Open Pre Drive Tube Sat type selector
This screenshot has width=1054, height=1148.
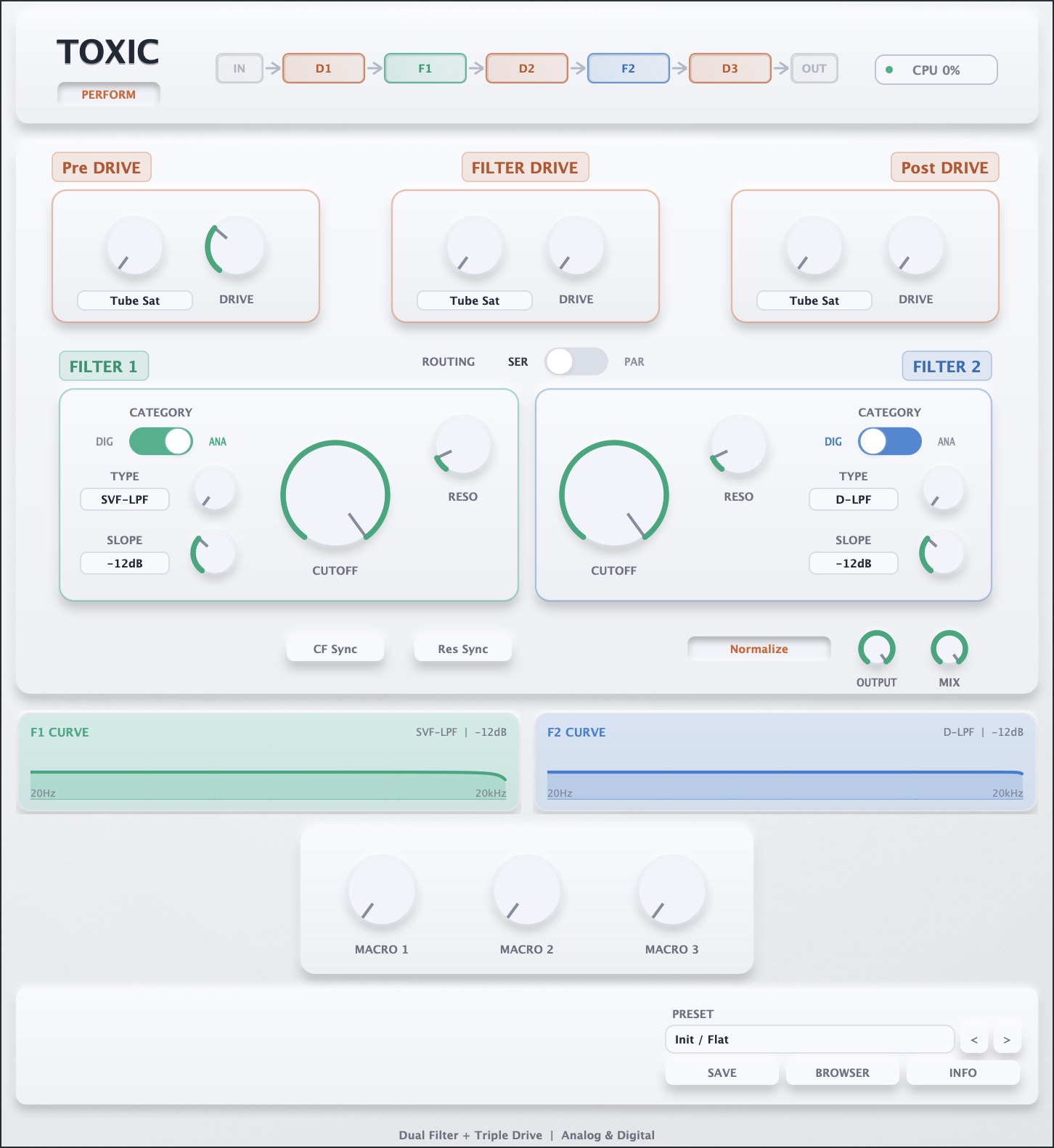tap(135, 300)
